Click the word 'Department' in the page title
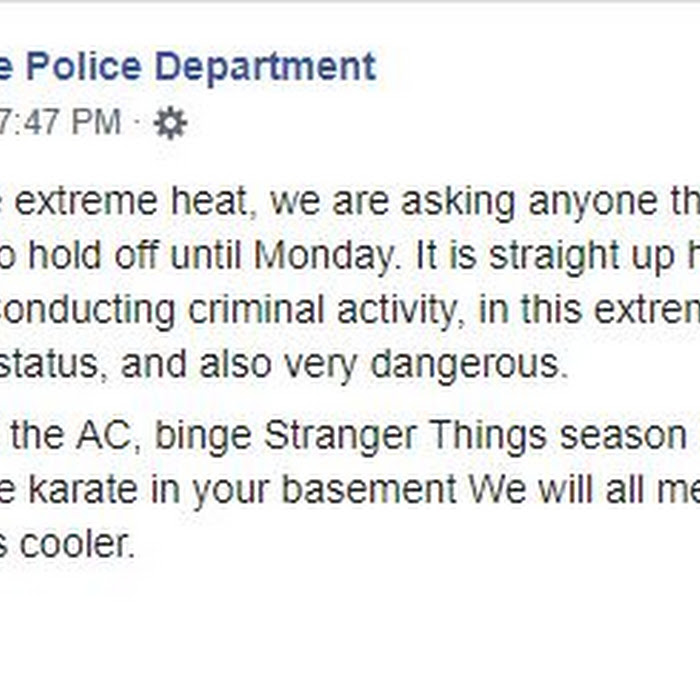 pos(266,67)
